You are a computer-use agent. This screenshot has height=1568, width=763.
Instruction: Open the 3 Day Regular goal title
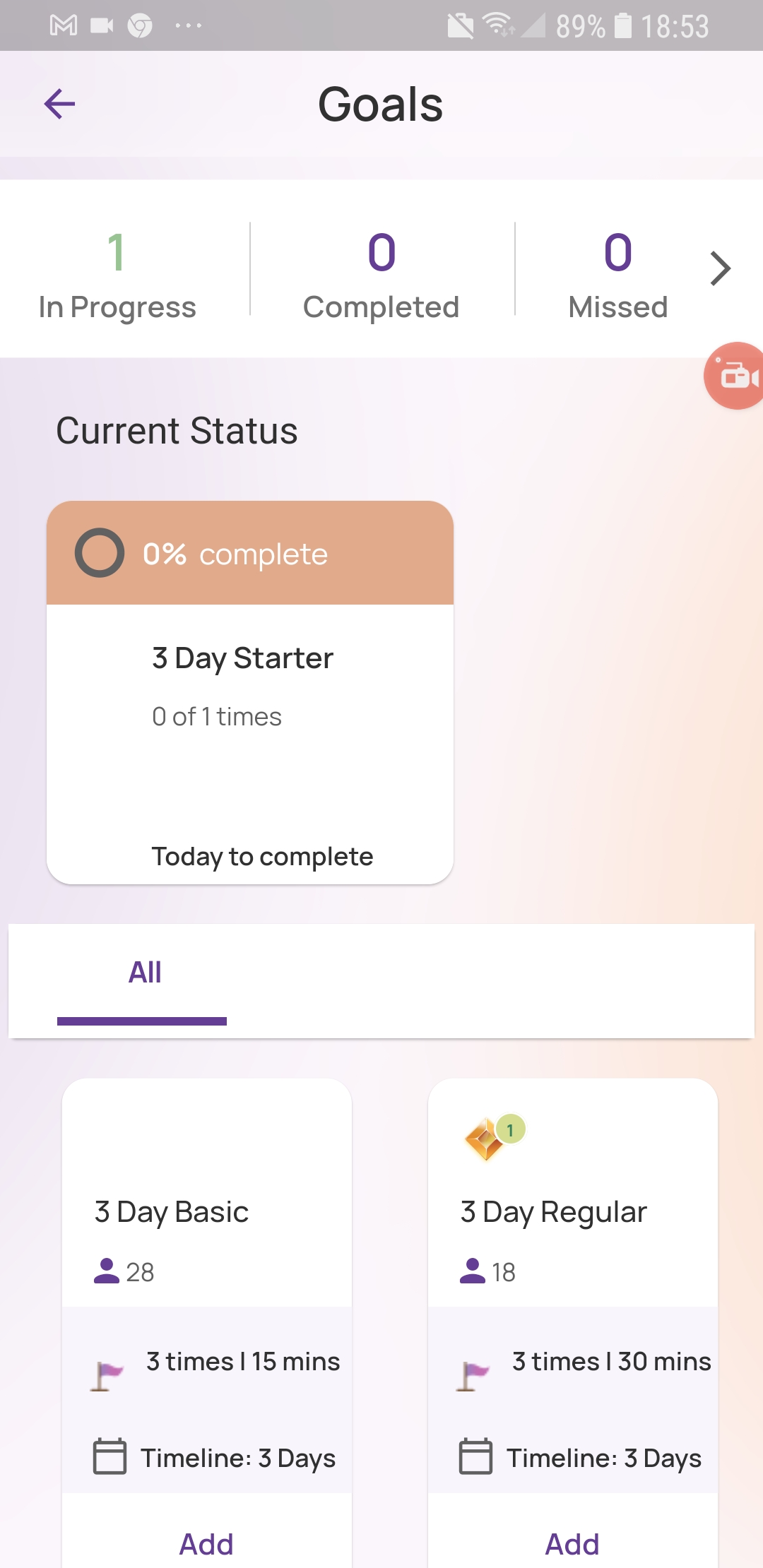(554, 1212)
